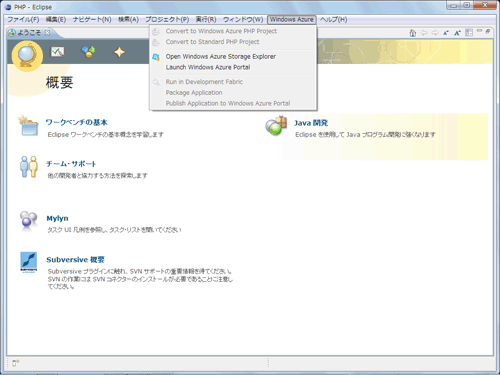This screenshot has width=500, height=375.
Task: Select Convert to Standard PHP Project
Action: tap(233, 42)
